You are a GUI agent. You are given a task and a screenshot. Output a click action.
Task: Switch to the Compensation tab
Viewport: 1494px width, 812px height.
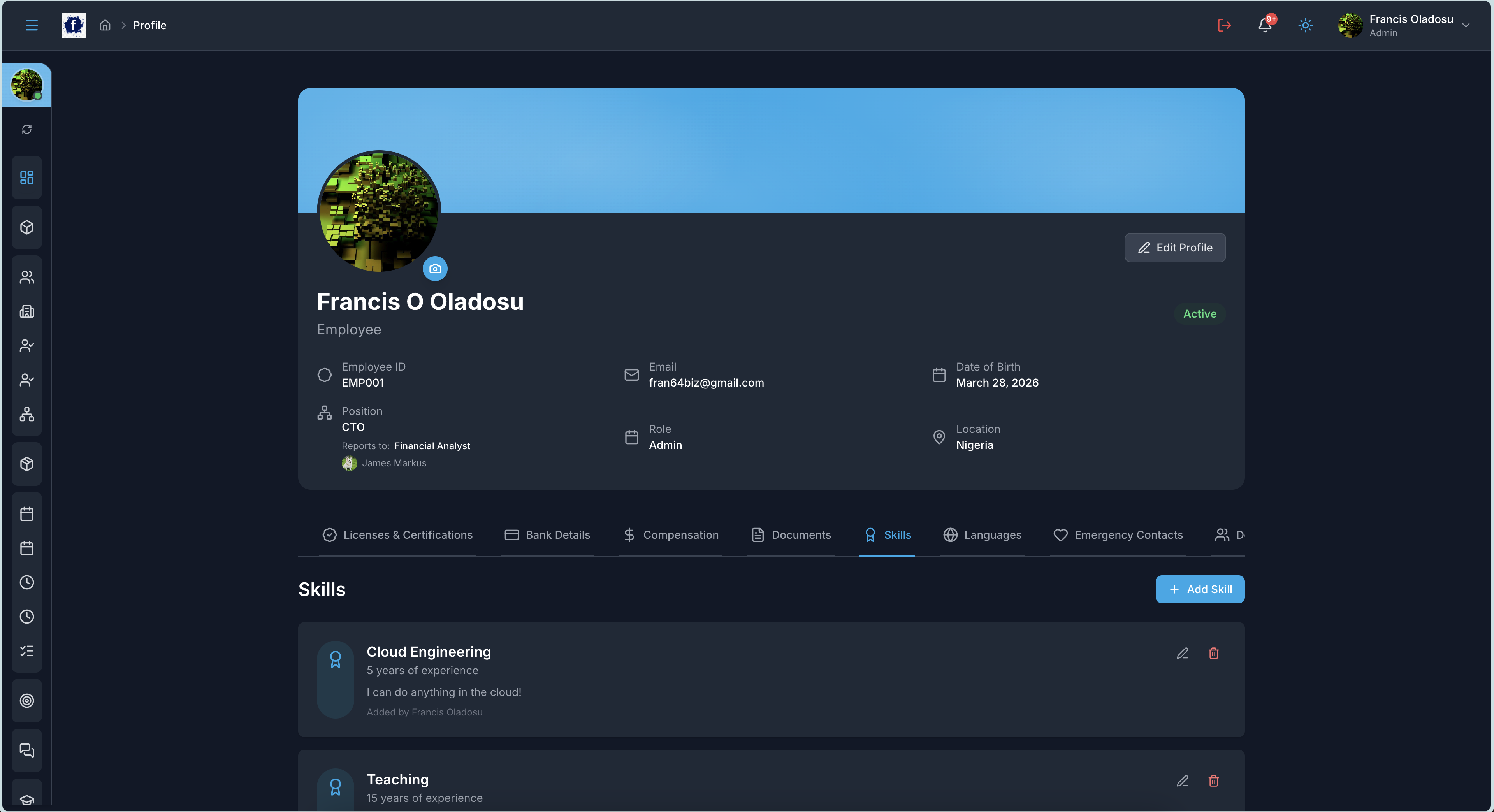click(670, 535)
